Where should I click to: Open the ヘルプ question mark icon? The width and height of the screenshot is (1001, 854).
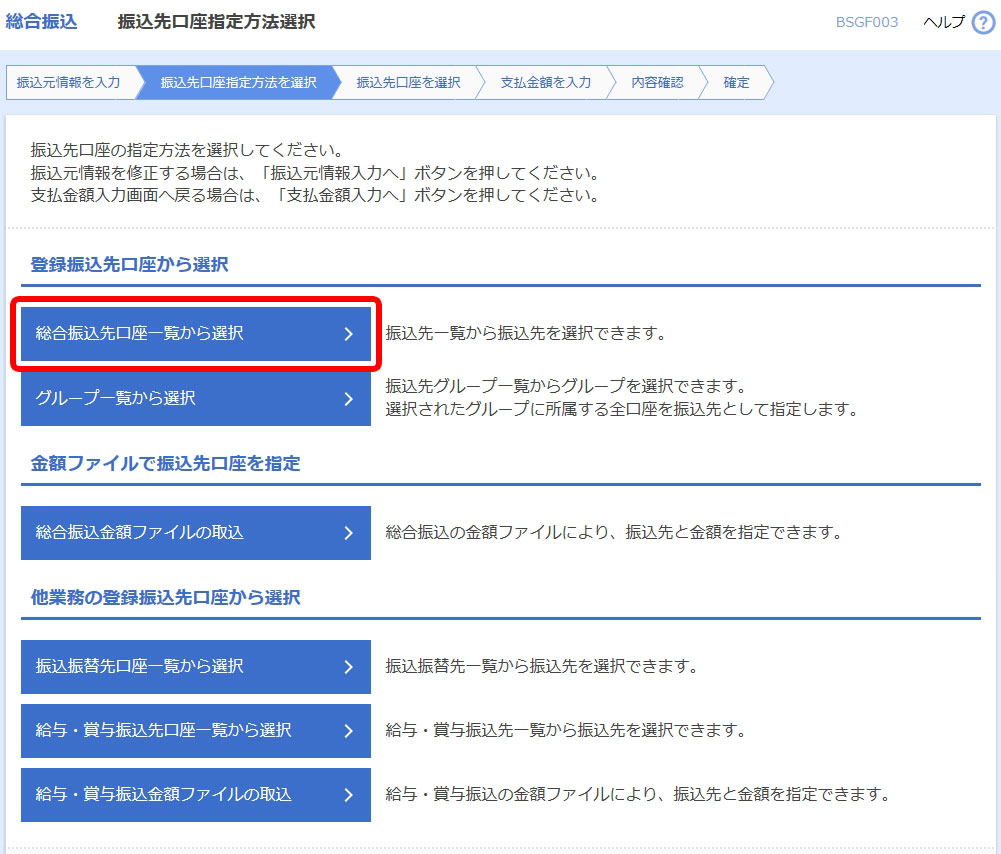tap(983, 22)
